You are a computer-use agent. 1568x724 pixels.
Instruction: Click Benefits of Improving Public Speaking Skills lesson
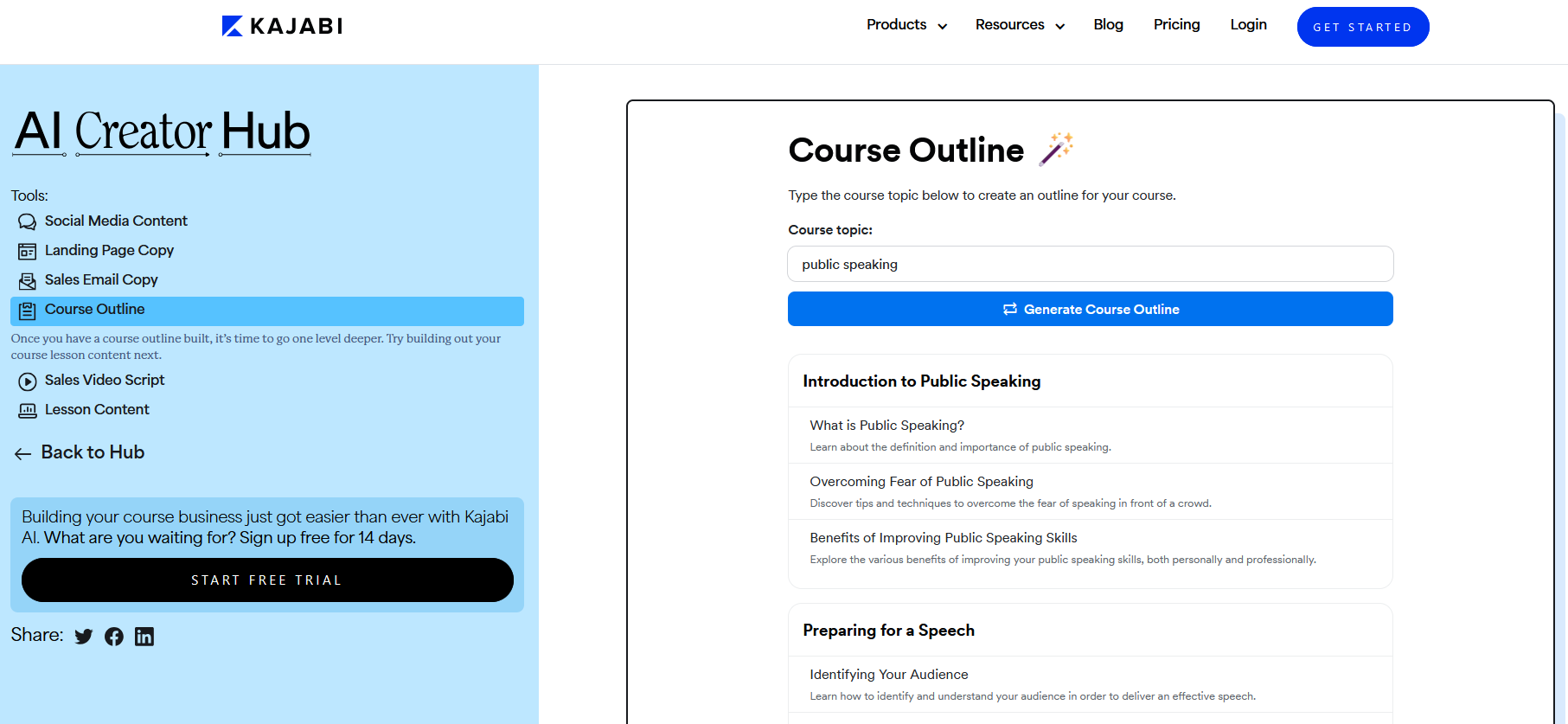click(943, 538)
